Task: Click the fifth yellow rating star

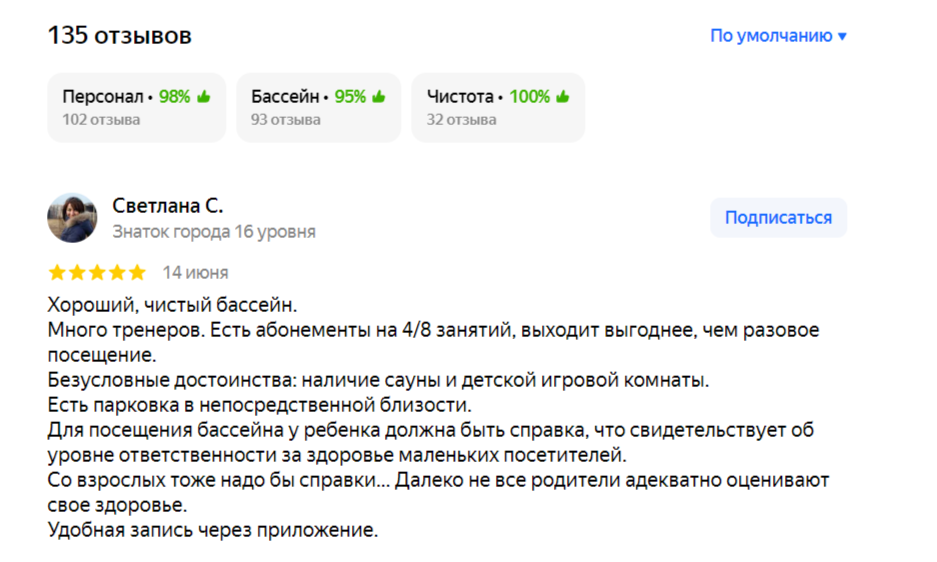Action: [137, 273]
